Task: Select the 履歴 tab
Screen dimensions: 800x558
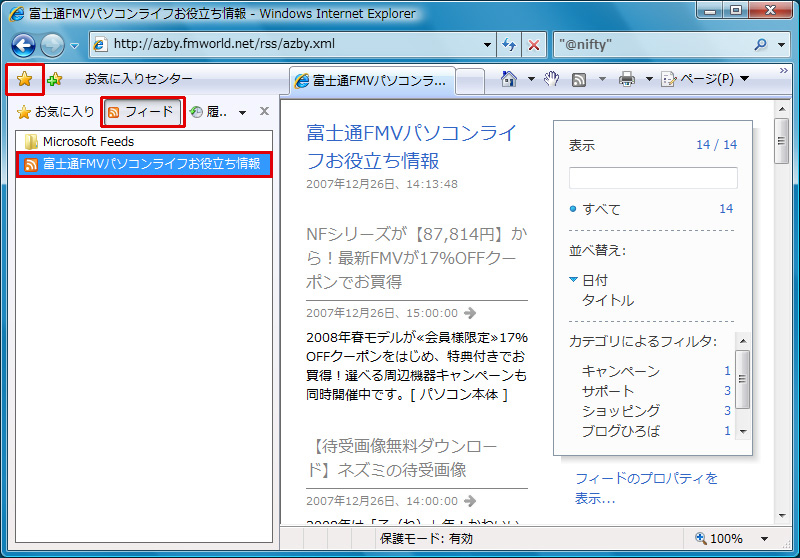Action: tap(210, 112)
